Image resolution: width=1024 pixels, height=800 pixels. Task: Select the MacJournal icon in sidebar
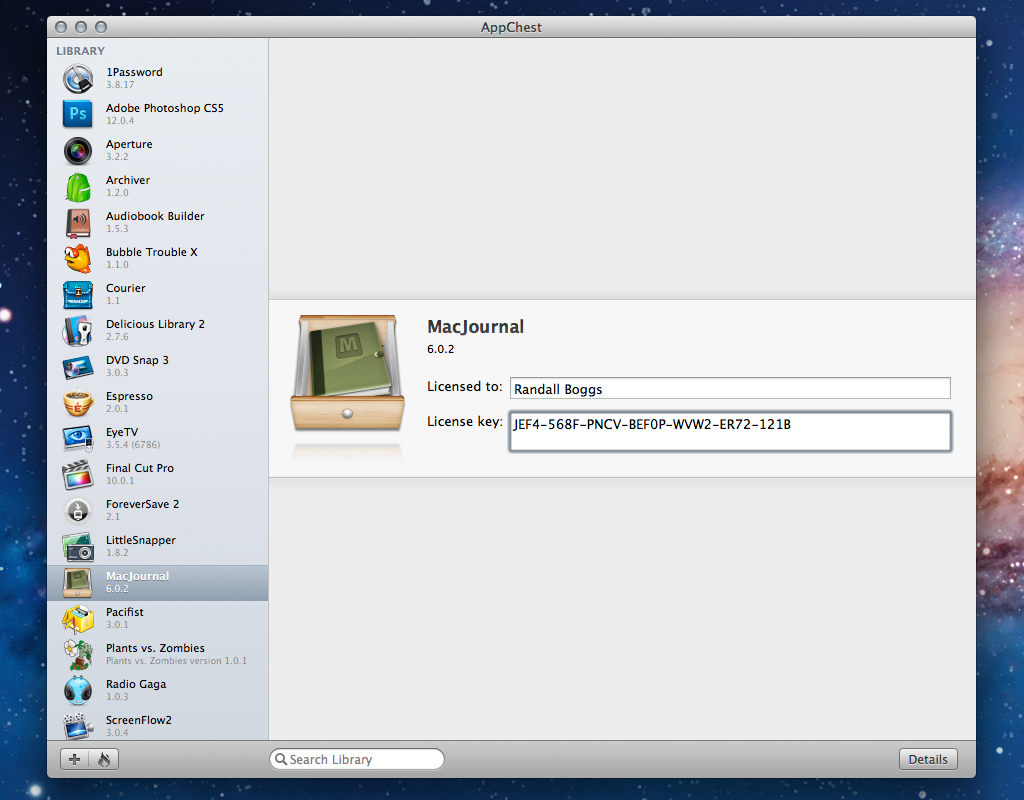coord(78,583)
